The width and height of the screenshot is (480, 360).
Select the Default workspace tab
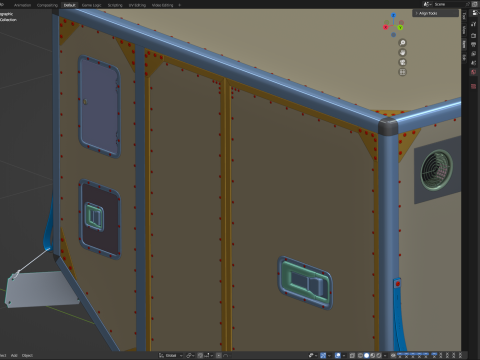(x=69, y=5)
